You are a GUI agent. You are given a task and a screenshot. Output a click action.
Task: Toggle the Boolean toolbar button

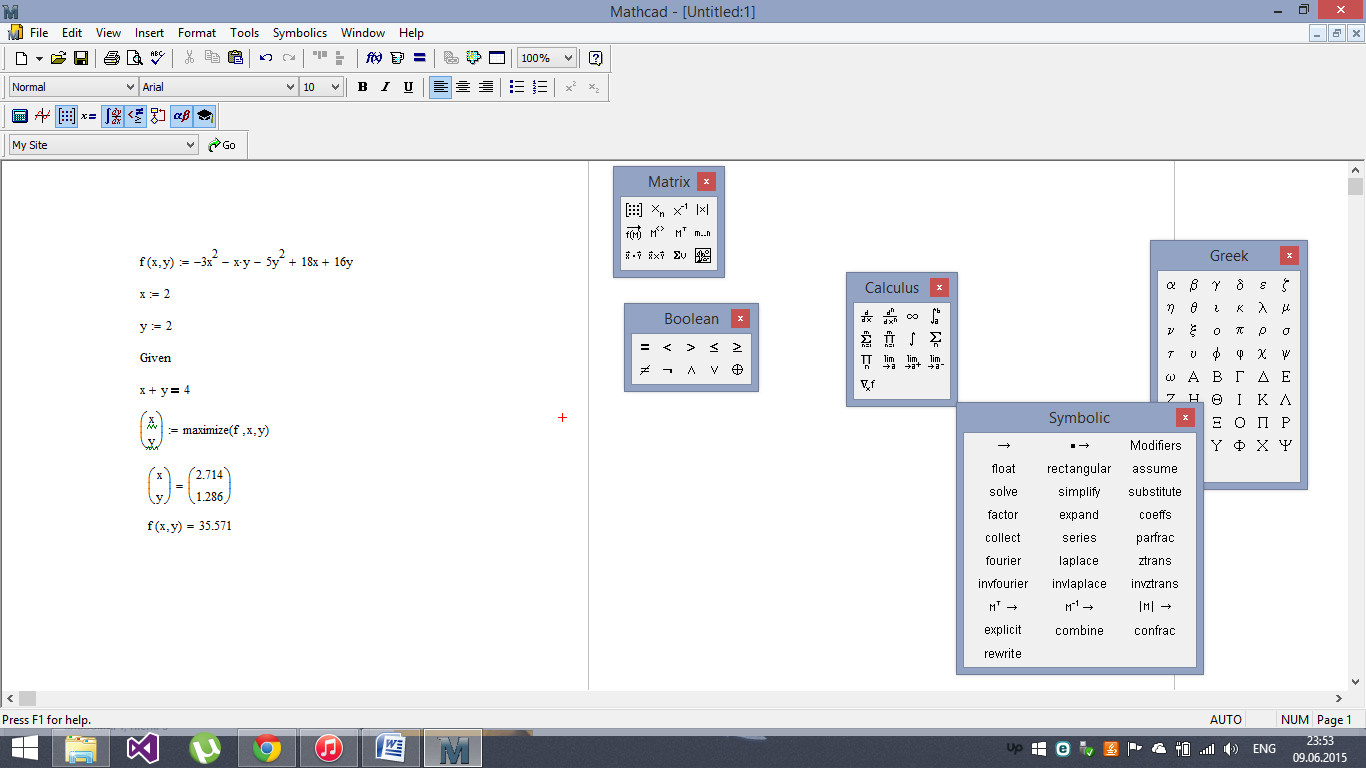(135, 116)
